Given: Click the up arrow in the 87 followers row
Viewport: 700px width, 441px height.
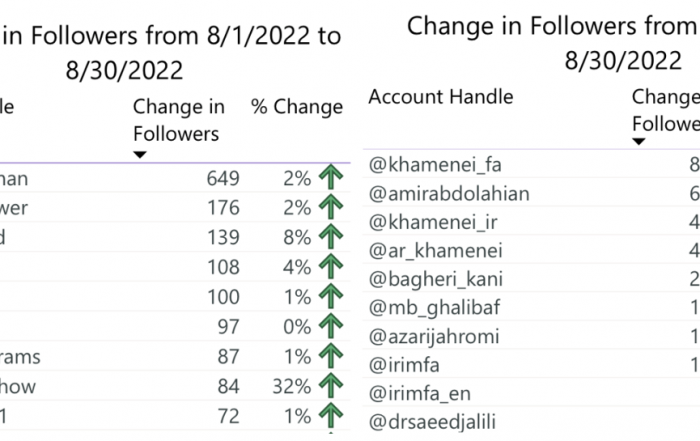Looking at the screenshot, I should (x=331, y=356).
